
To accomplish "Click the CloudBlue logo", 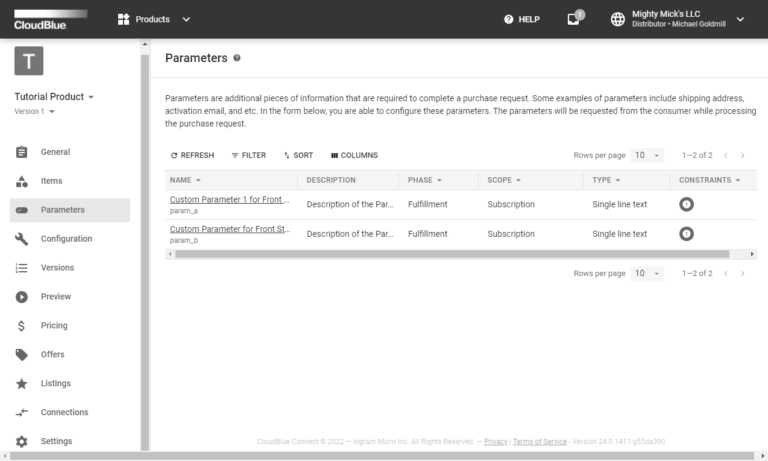I will click(x=50, y=20).
